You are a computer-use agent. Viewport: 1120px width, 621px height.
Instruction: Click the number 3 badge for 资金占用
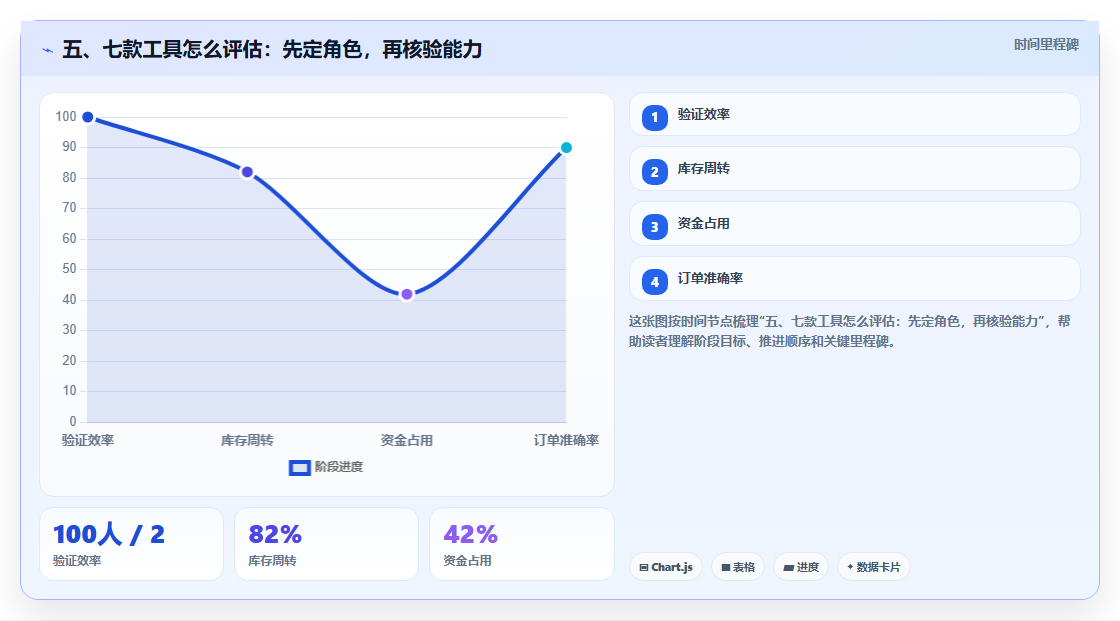(654, 227)
